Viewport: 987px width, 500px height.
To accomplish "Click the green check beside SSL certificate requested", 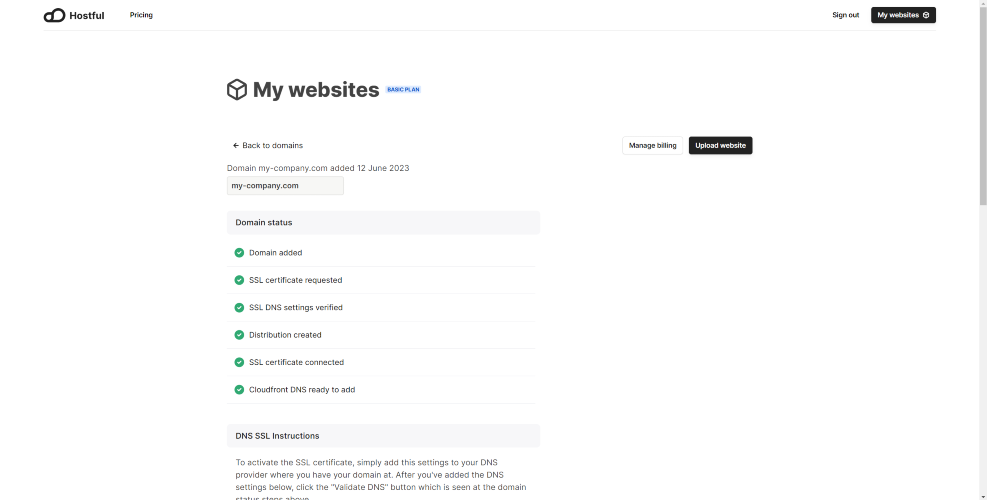I will 239,280.
